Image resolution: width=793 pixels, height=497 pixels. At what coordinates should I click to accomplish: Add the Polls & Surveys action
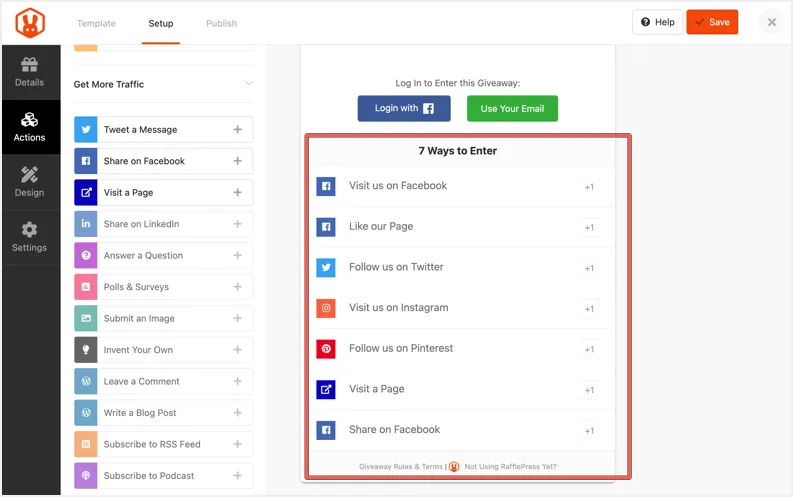pos(237,287)
